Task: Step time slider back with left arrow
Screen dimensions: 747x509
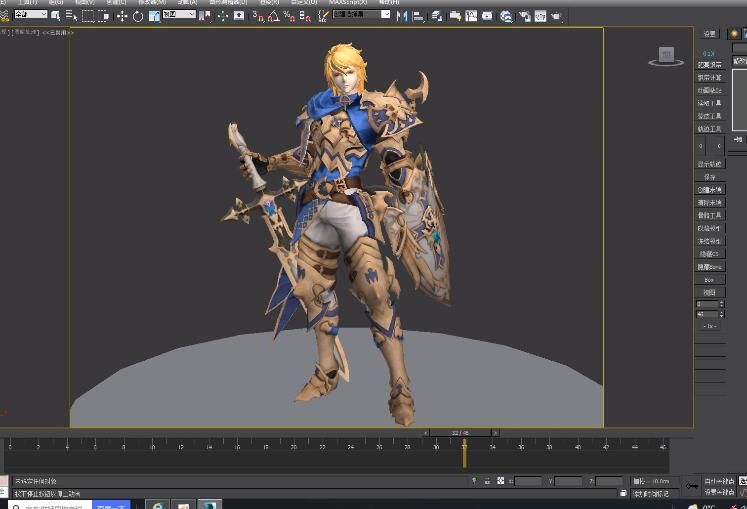Action: point(426,433)
